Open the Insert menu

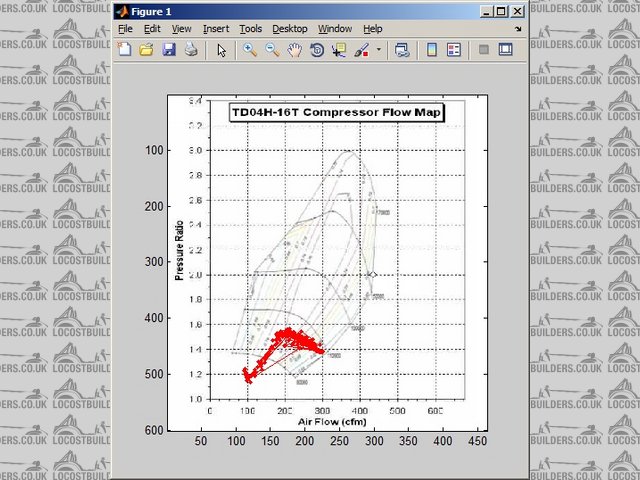coord(216,29)
